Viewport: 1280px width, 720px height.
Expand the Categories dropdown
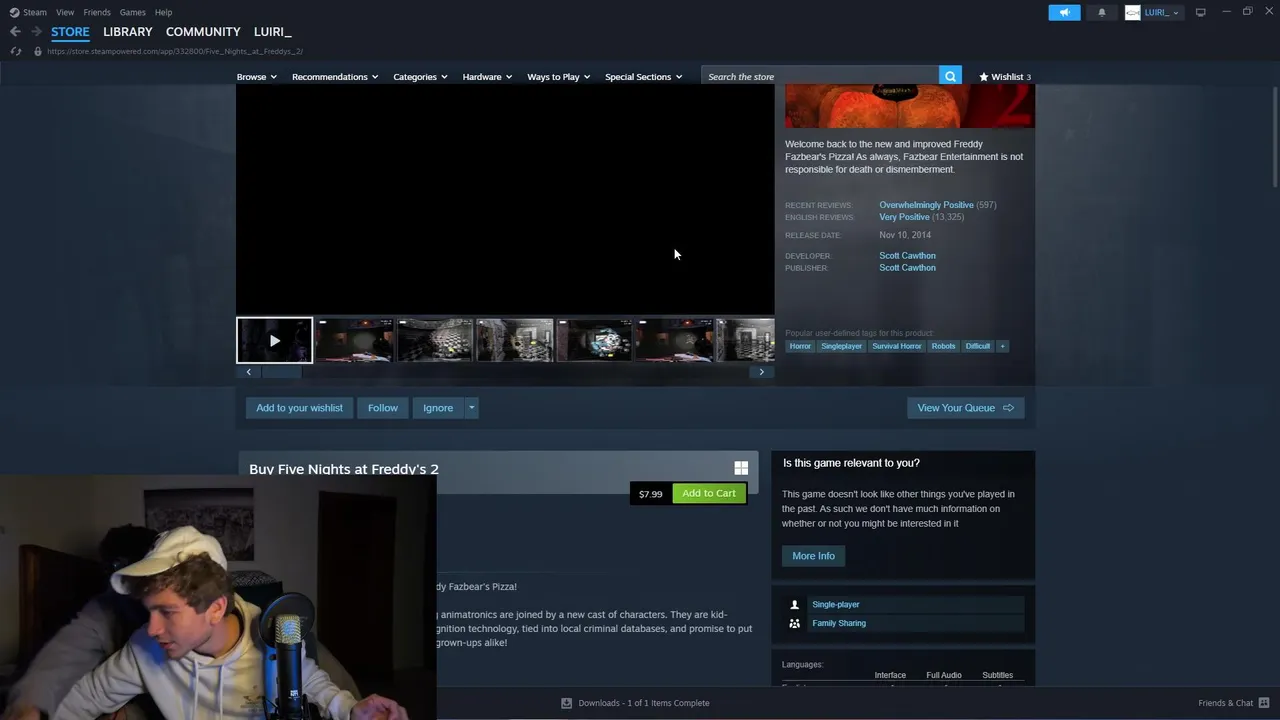click(x=420, y=77)
